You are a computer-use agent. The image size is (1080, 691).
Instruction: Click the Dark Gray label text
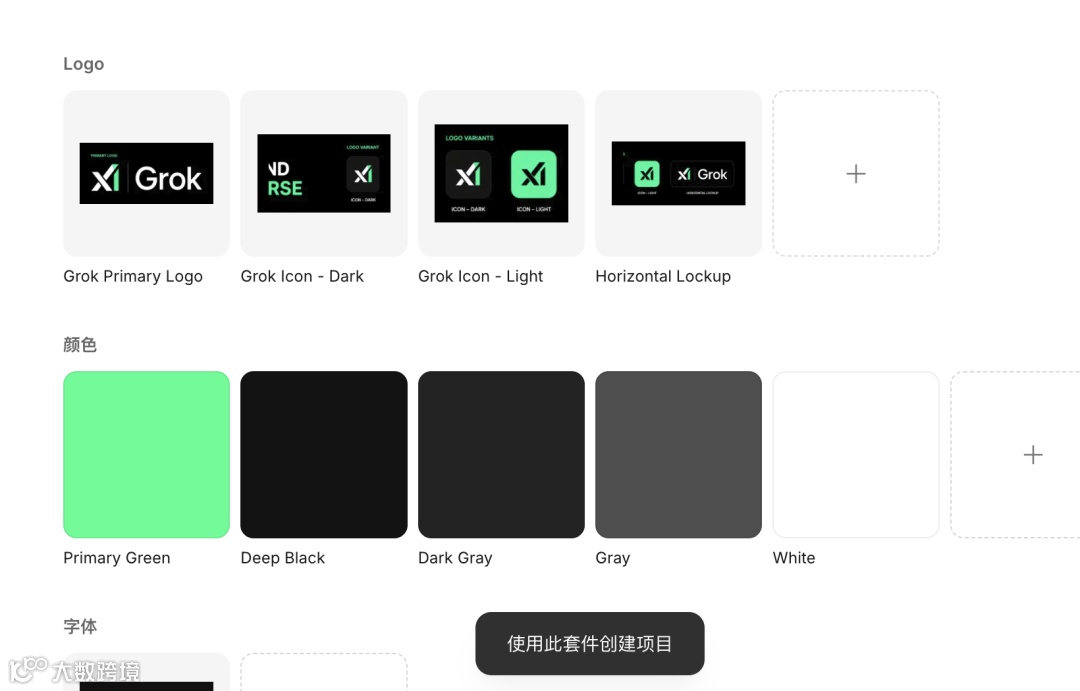455,558
